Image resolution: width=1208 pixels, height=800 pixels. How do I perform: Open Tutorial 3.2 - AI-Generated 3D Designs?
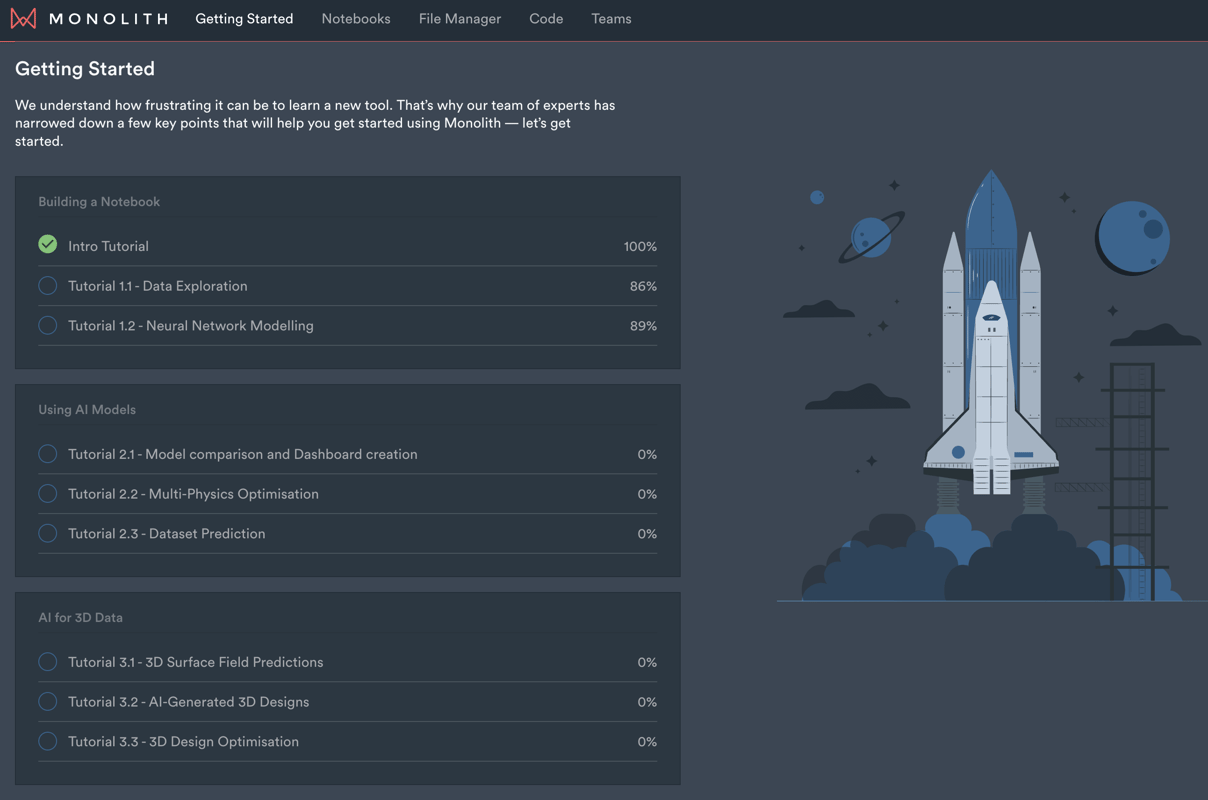point(188,701)
